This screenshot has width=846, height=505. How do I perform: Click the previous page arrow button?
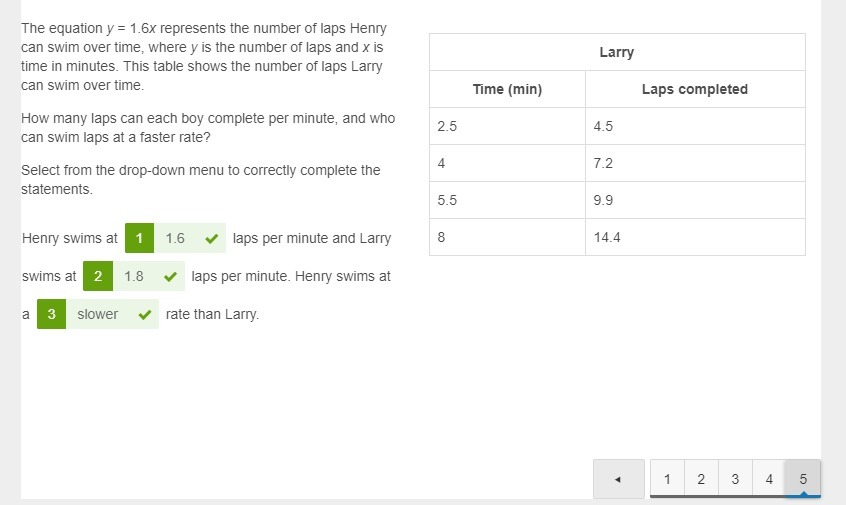click(x=618, y=479)
